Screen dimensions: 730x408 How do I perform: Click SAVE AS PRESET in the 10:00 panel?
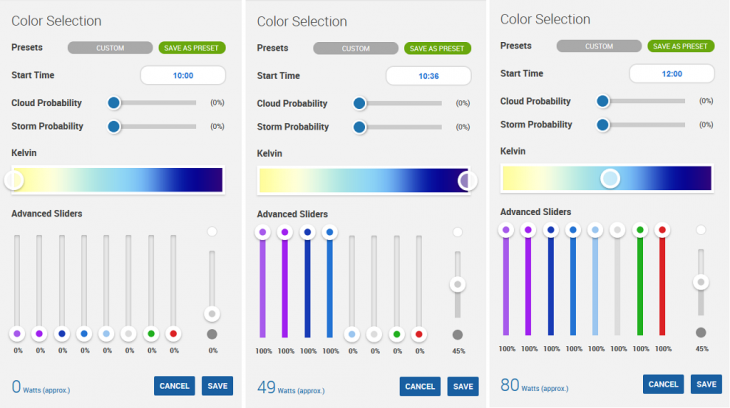[x=192, y=47]
